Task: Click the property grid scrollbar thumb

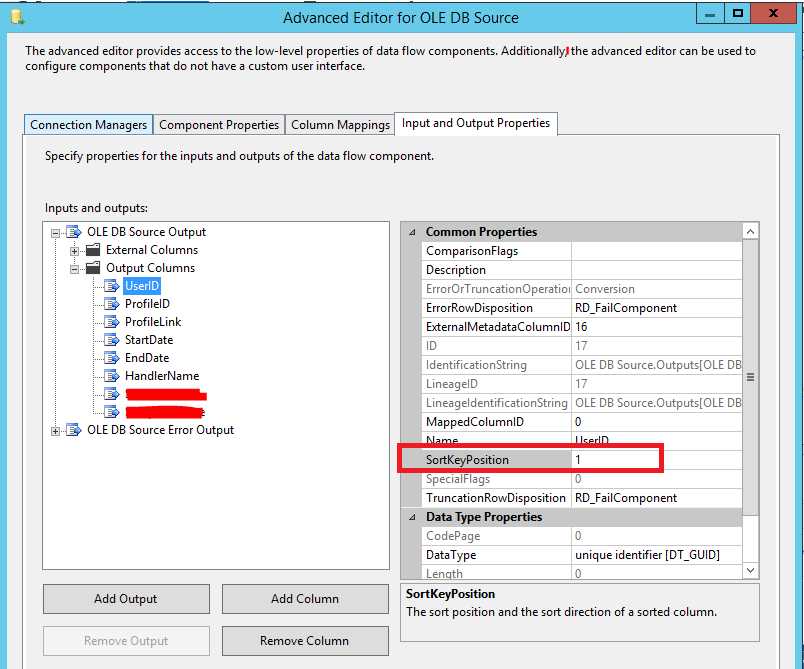Action: [750, 377]
